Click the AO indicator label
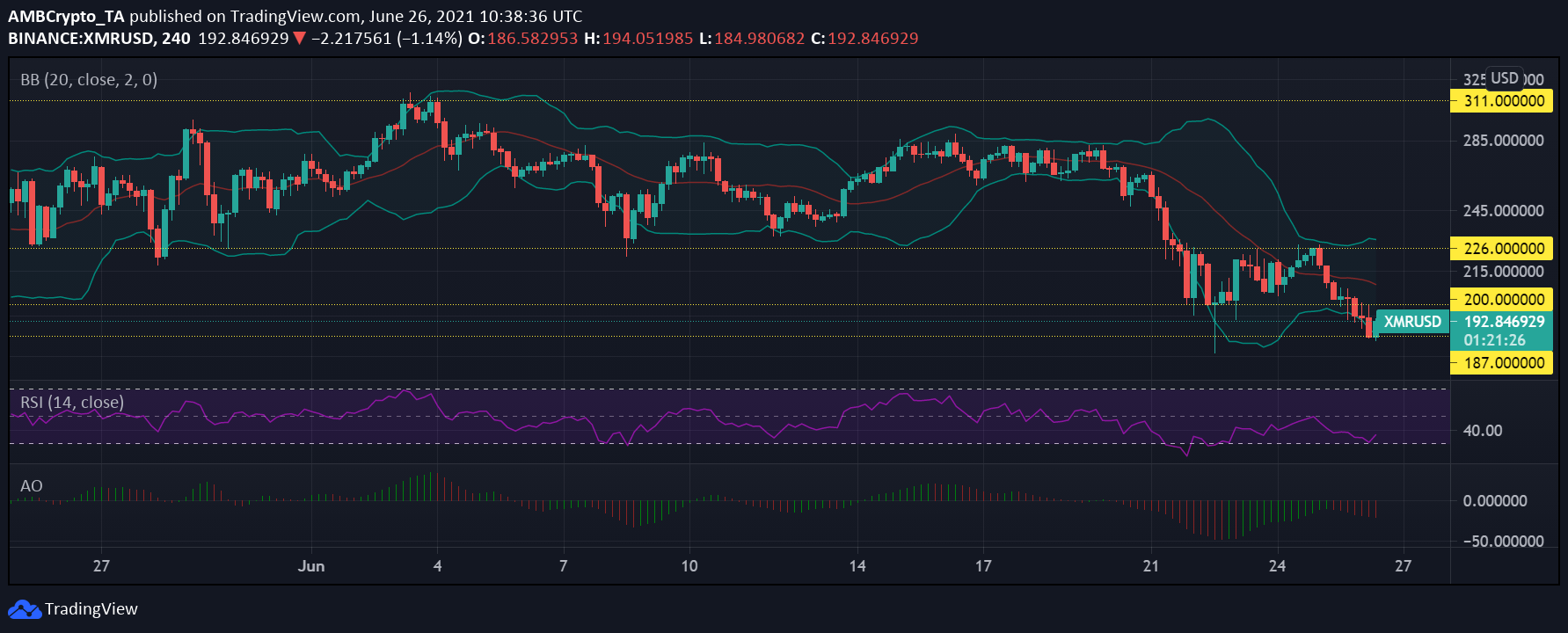The height and width of the screenshot is (633, 1568). click(32, 486)
